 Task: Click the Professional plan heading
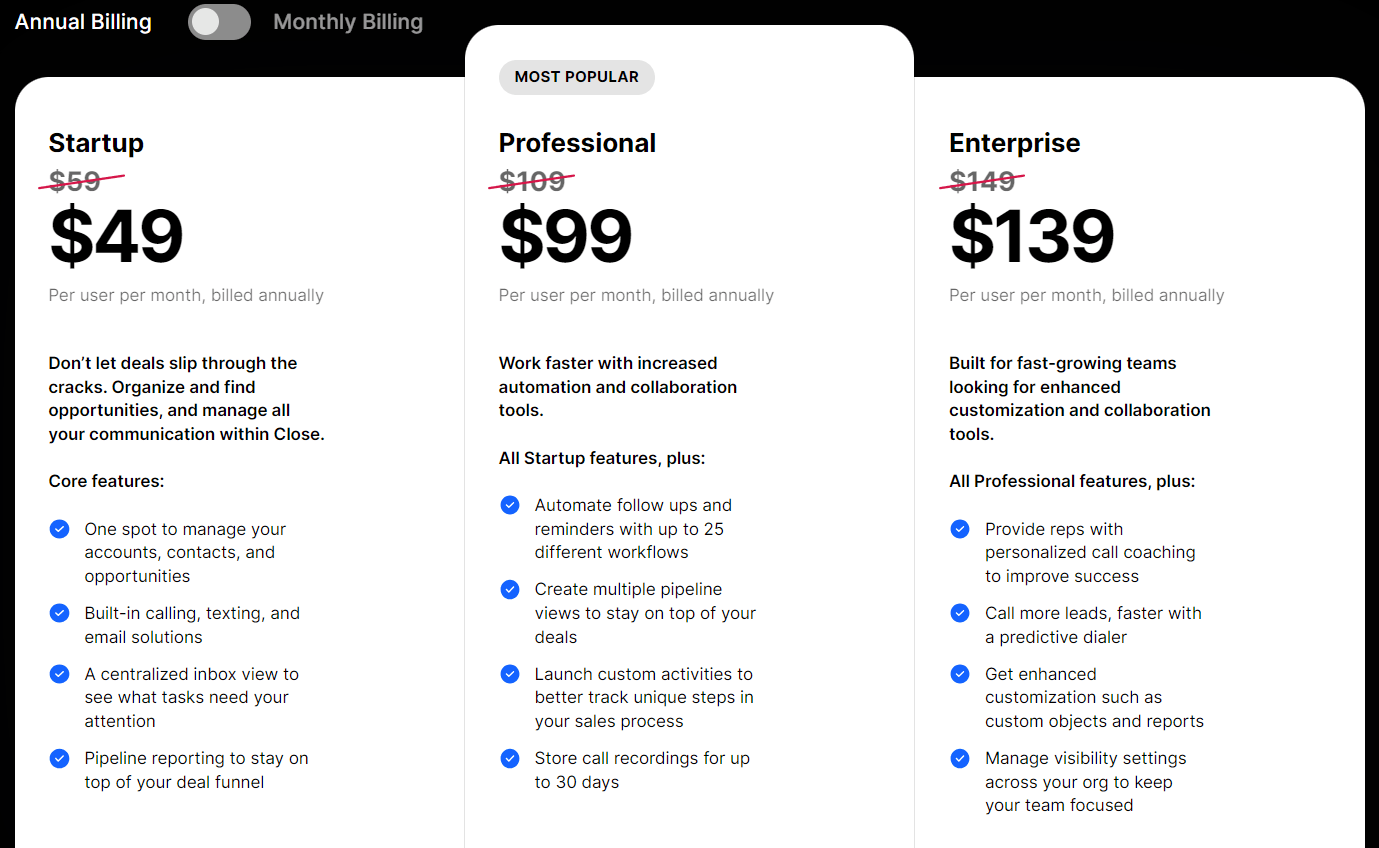click(x=577, y=143)
